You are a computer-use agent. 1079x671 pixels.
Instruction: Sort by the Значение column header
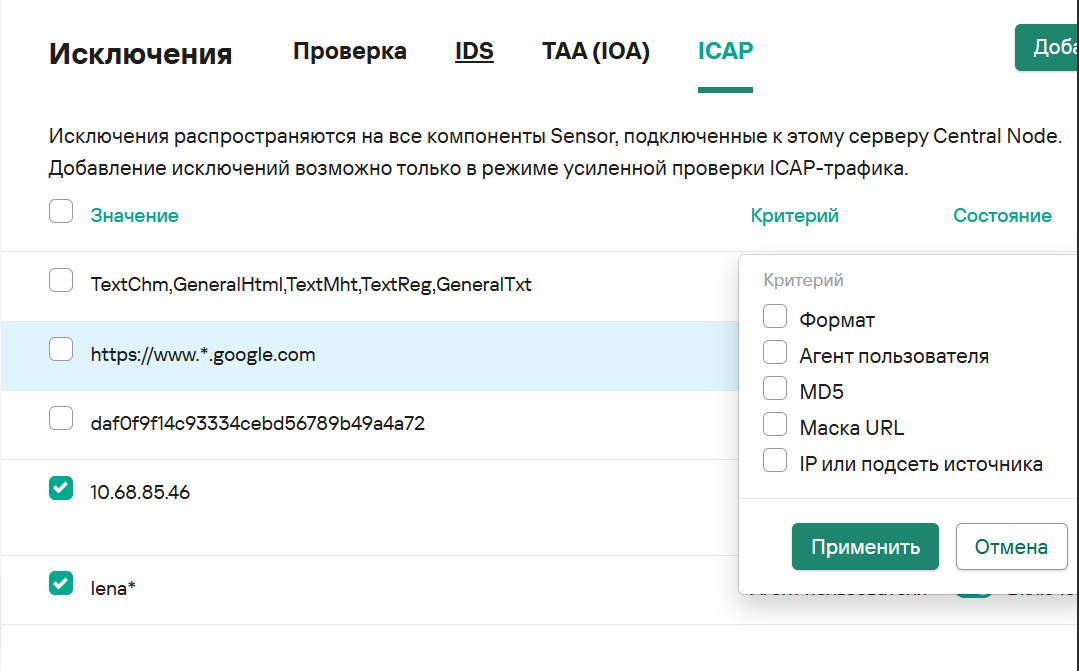pos(134,216)
